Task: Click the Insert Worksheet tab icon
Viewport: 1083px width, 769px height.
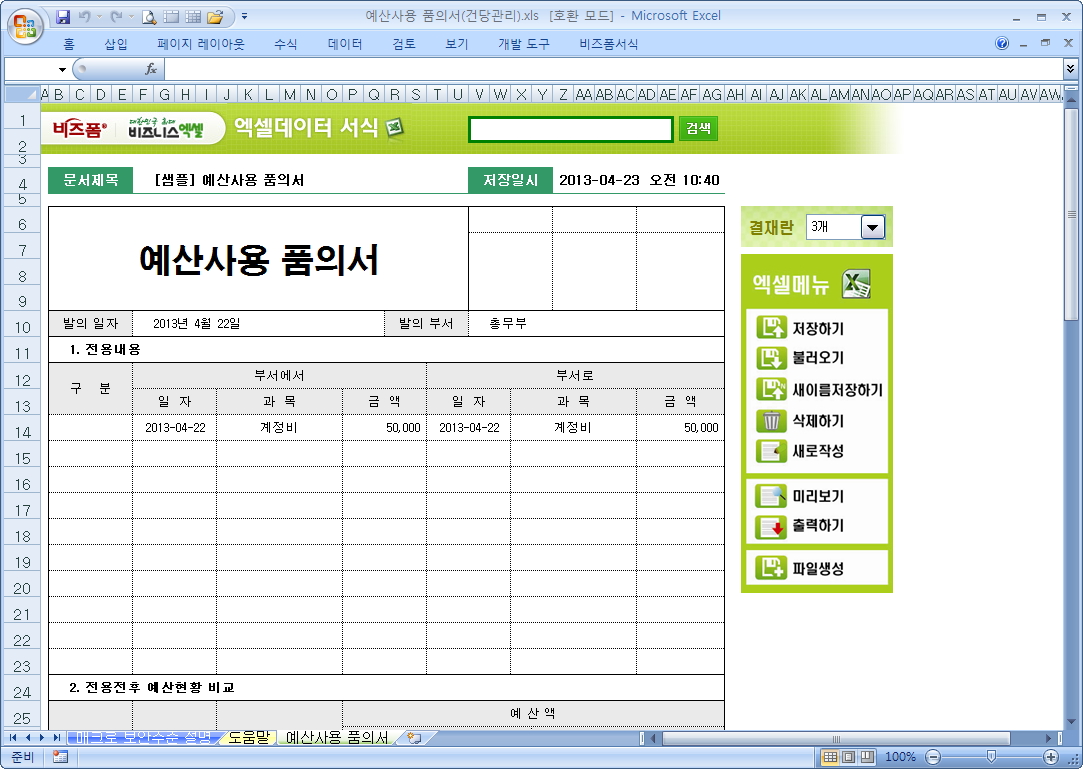Action: [414, 738]
